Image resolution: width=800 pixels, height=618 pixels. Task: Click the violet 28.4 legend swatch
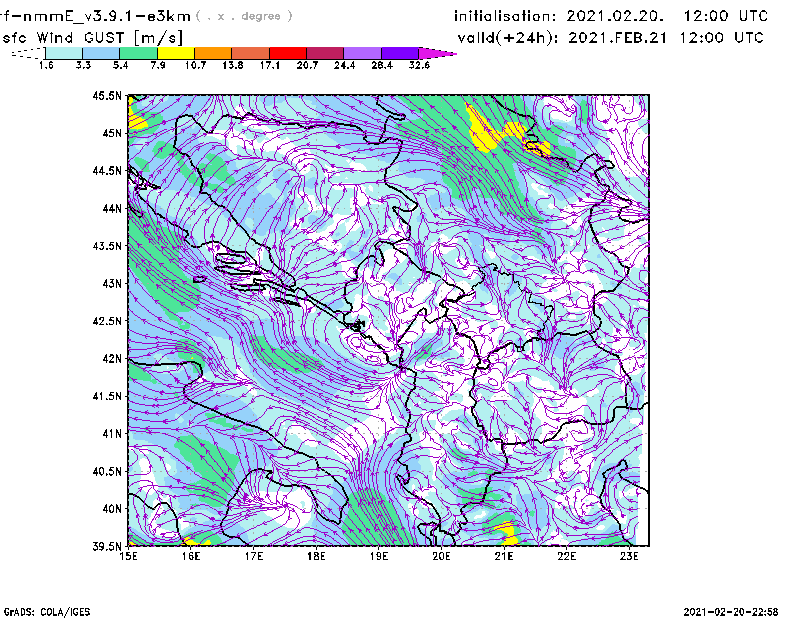pyautogui.click(x=400, y=53)
